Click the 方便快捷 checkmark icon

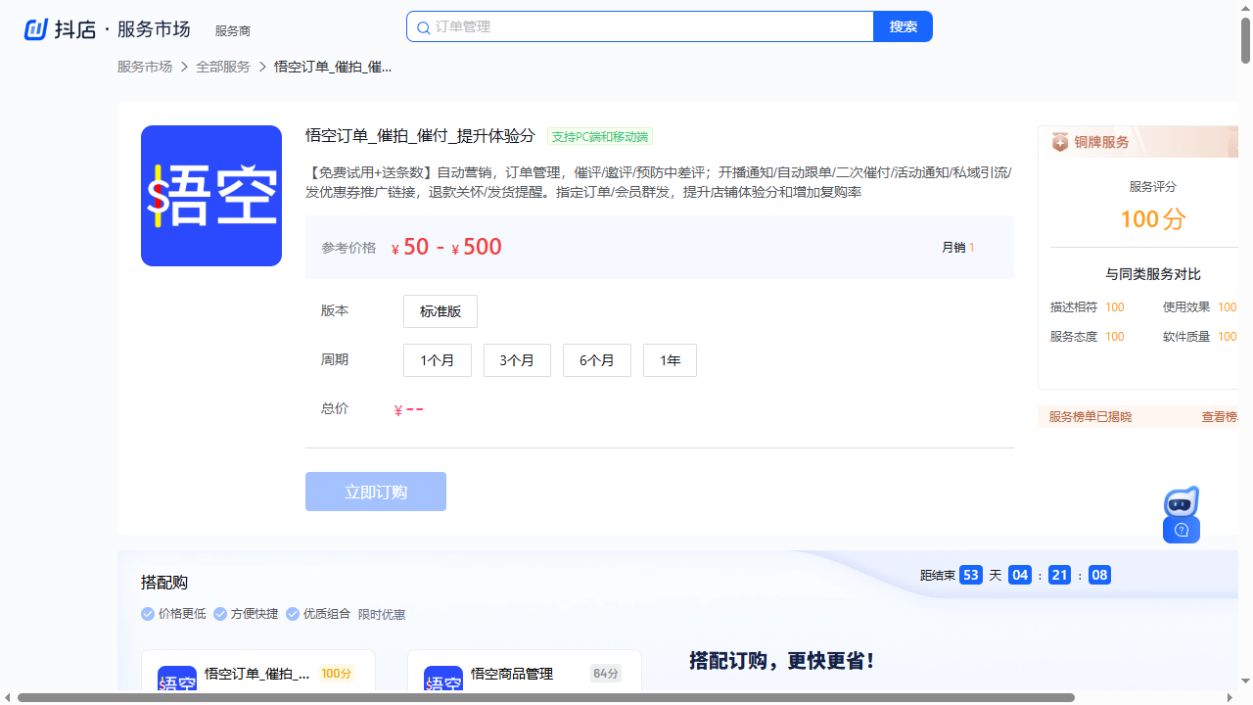(220, 614)
